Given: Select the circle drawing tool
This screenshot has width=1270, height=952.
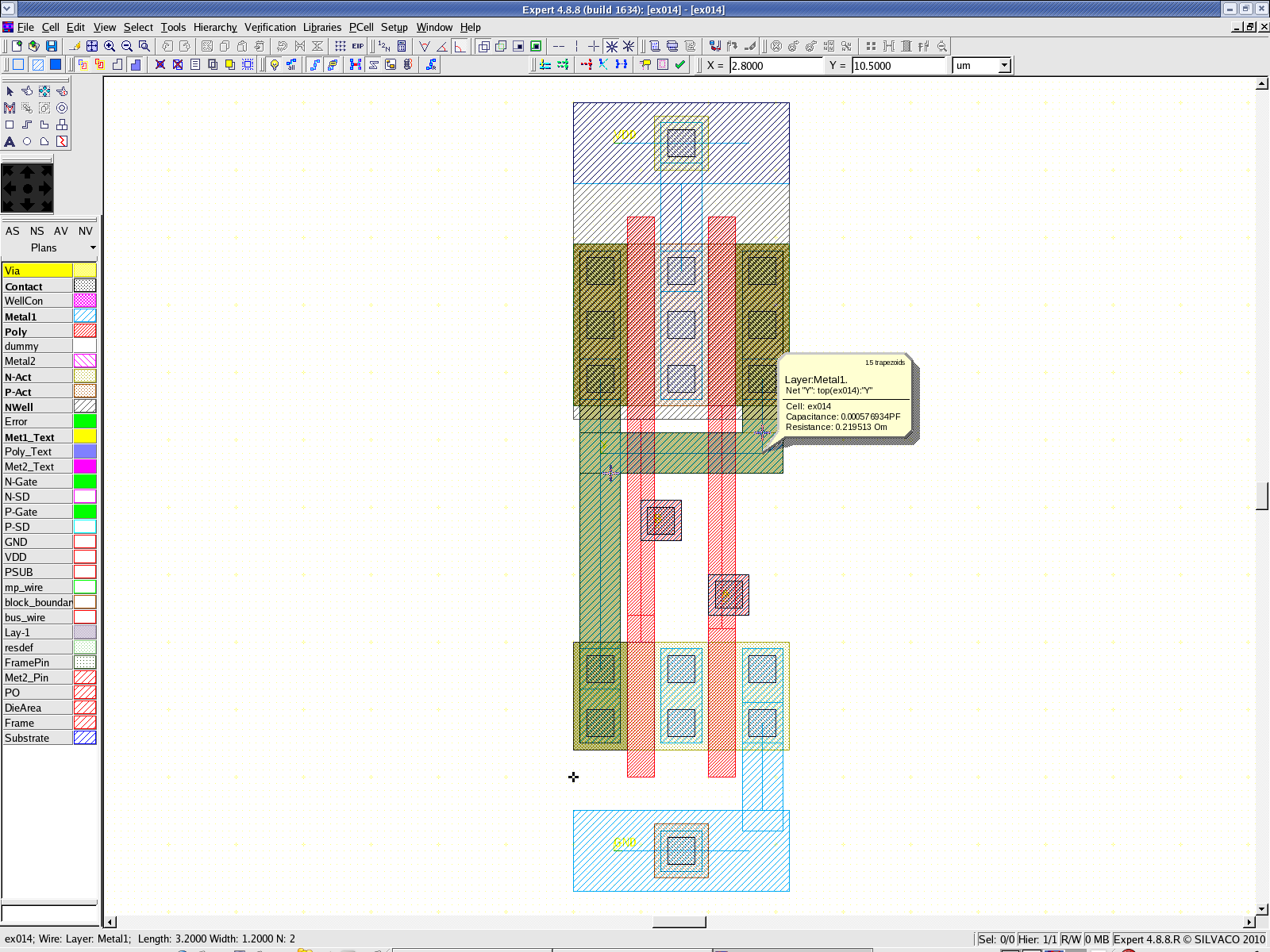Looking at the screenshot, I should [x=27, y=142].
